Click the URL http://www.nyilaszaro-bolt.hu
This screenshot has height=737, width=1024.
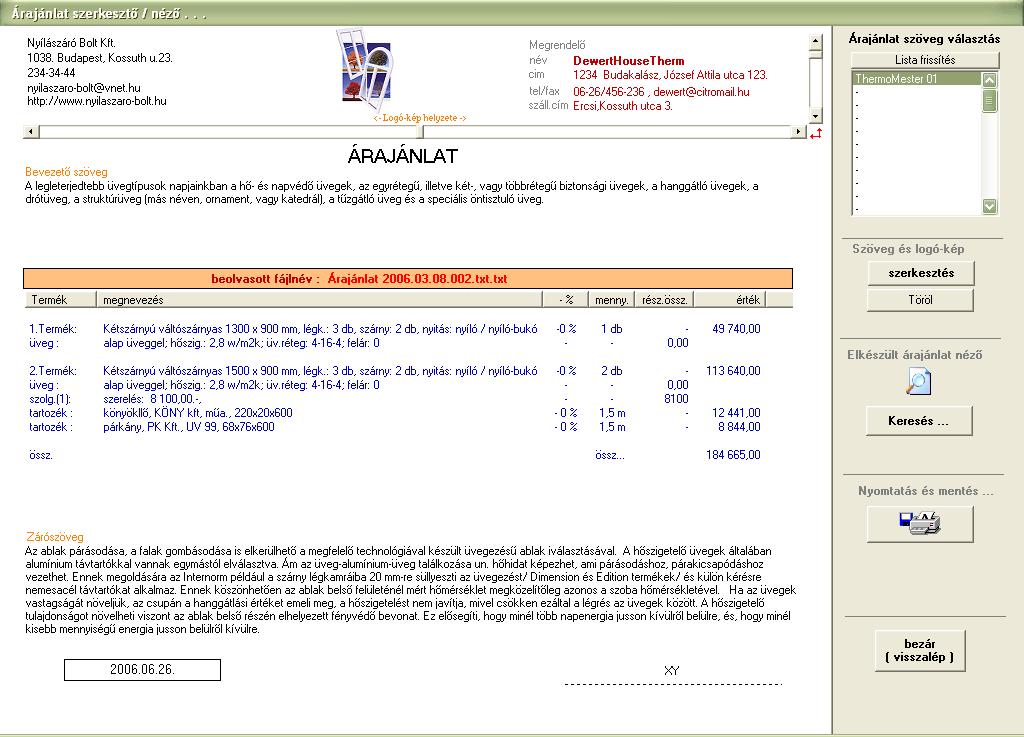click(x=97, y=101)
